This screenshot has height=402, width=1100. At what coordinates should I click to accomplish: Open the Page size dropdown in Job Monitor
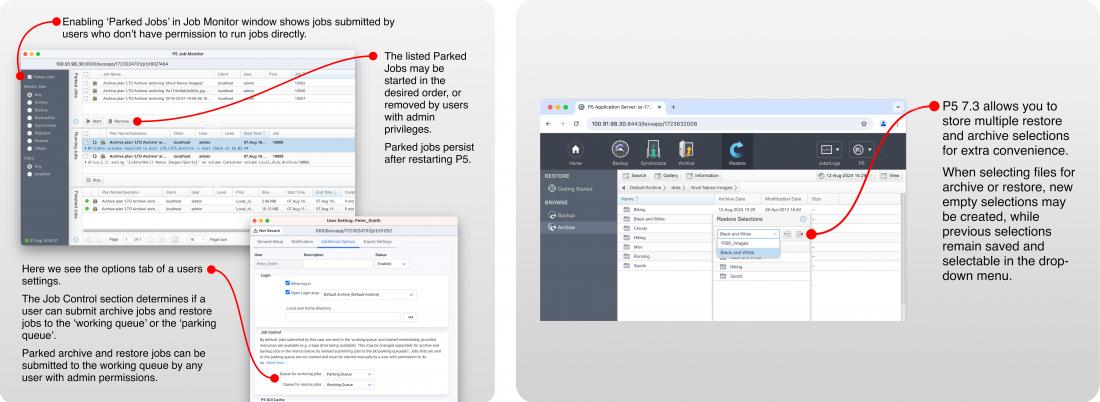[195, 239]
